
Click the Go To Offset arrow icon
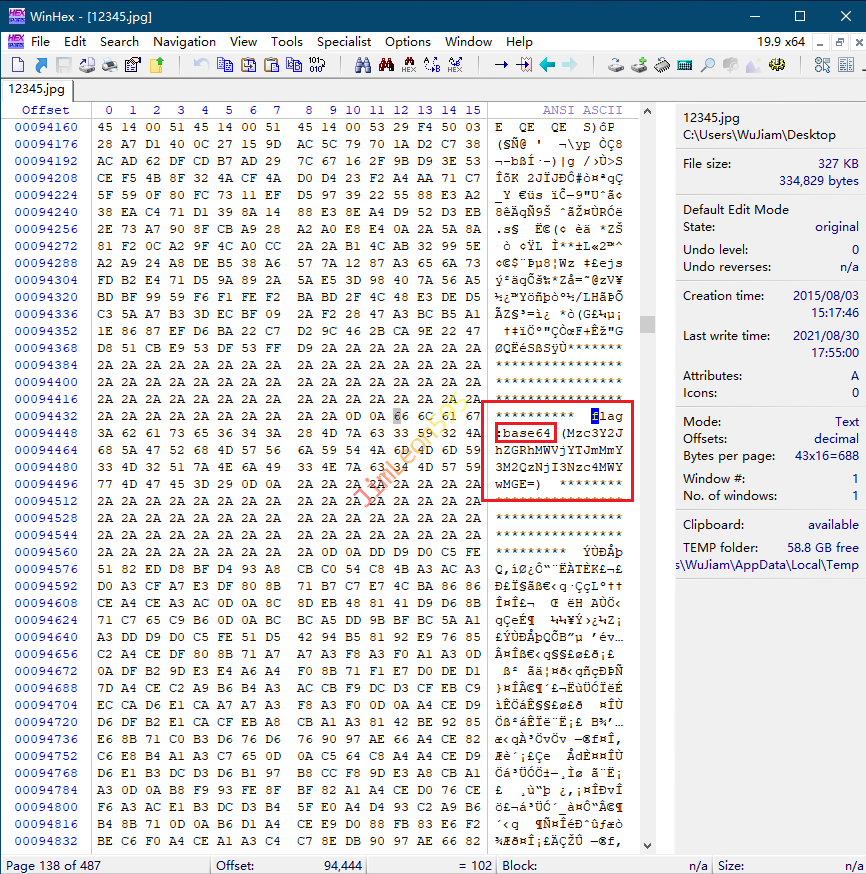501,65
